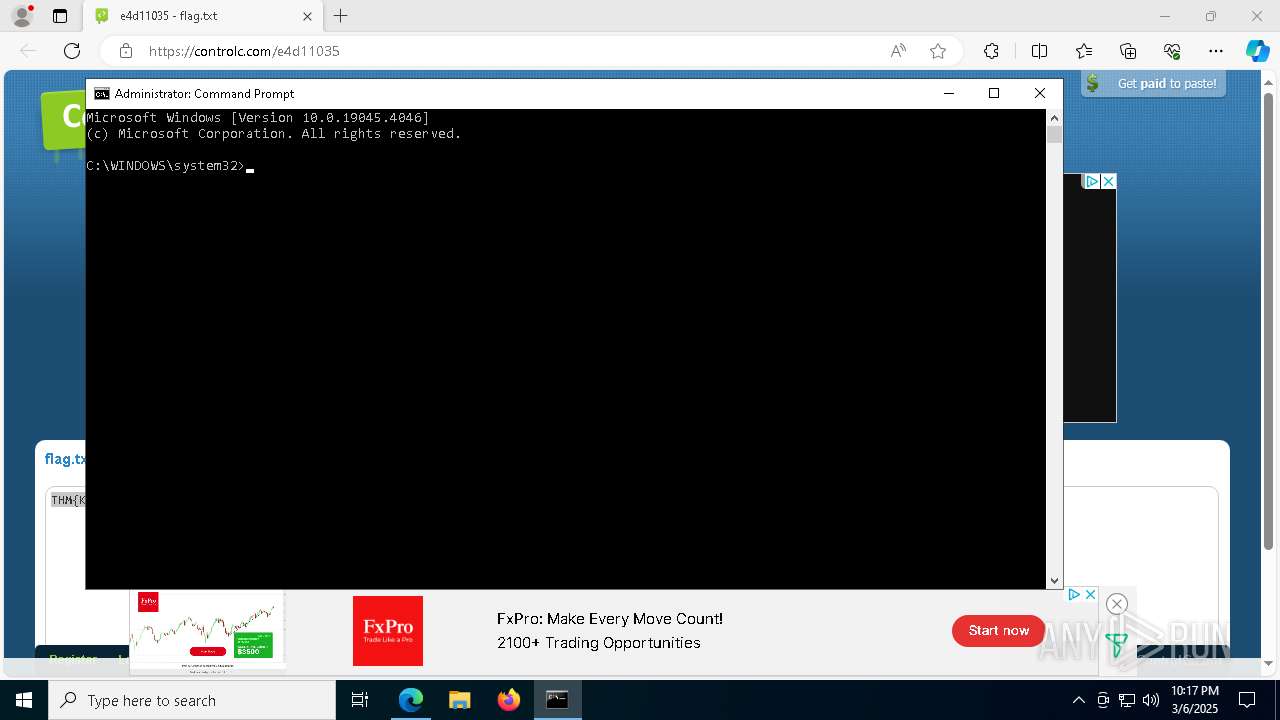Open the flag.txt paste title link
The width and height of the screenshot is (1280, 720).
(x=65, y=459)
